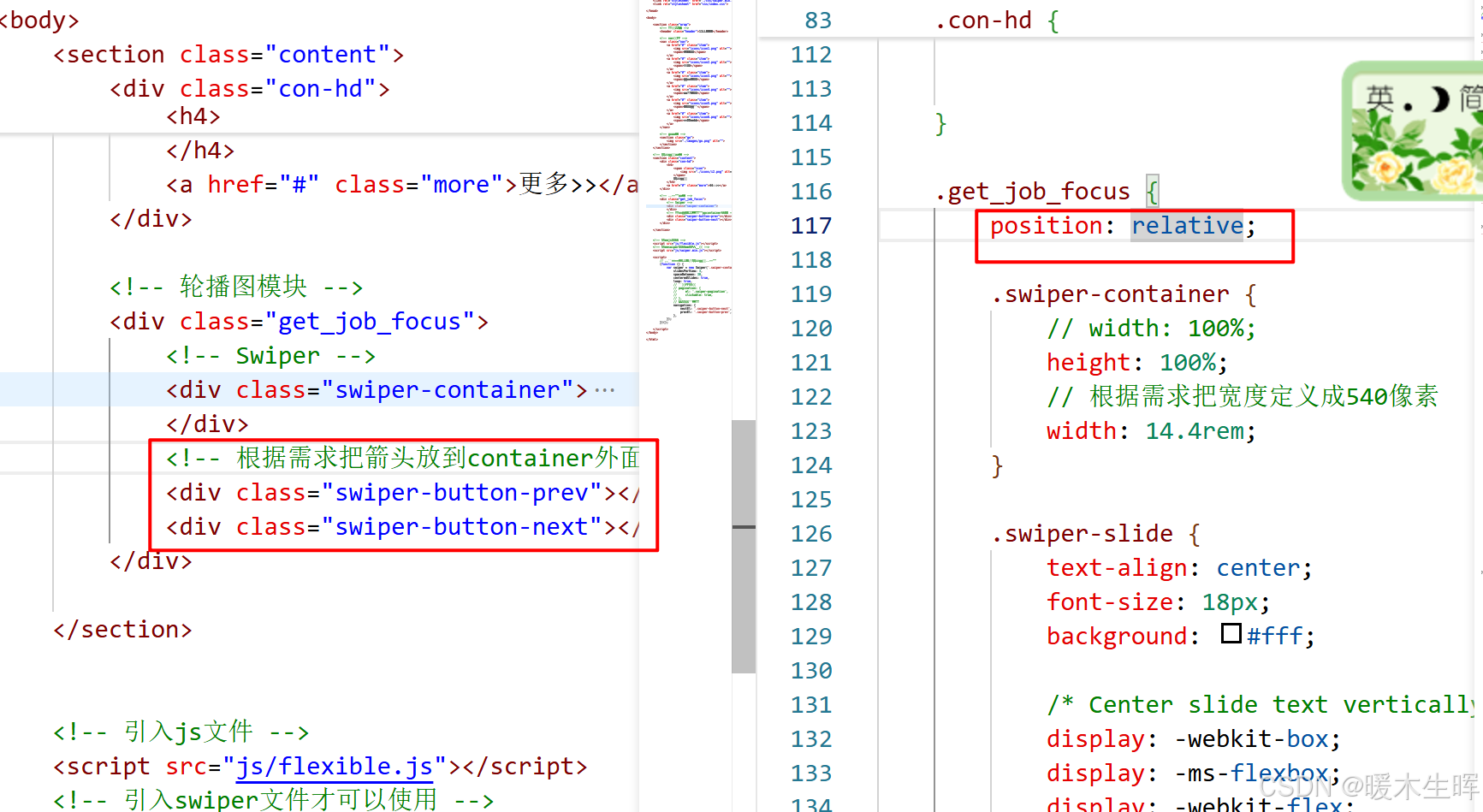Click the <div class="con-hd"> line
Image resolution: width=1483 pixels, height=812 pixels.
250,88
